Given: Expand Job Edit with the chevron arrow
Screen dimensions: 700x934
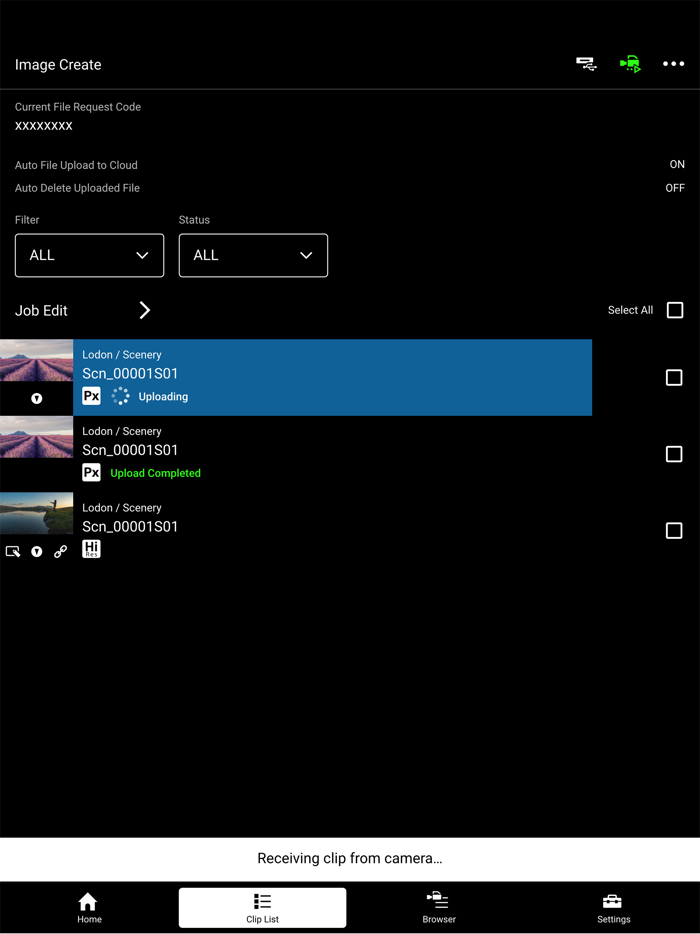Looking at the screenshot, I should click(x=144, y=310).
